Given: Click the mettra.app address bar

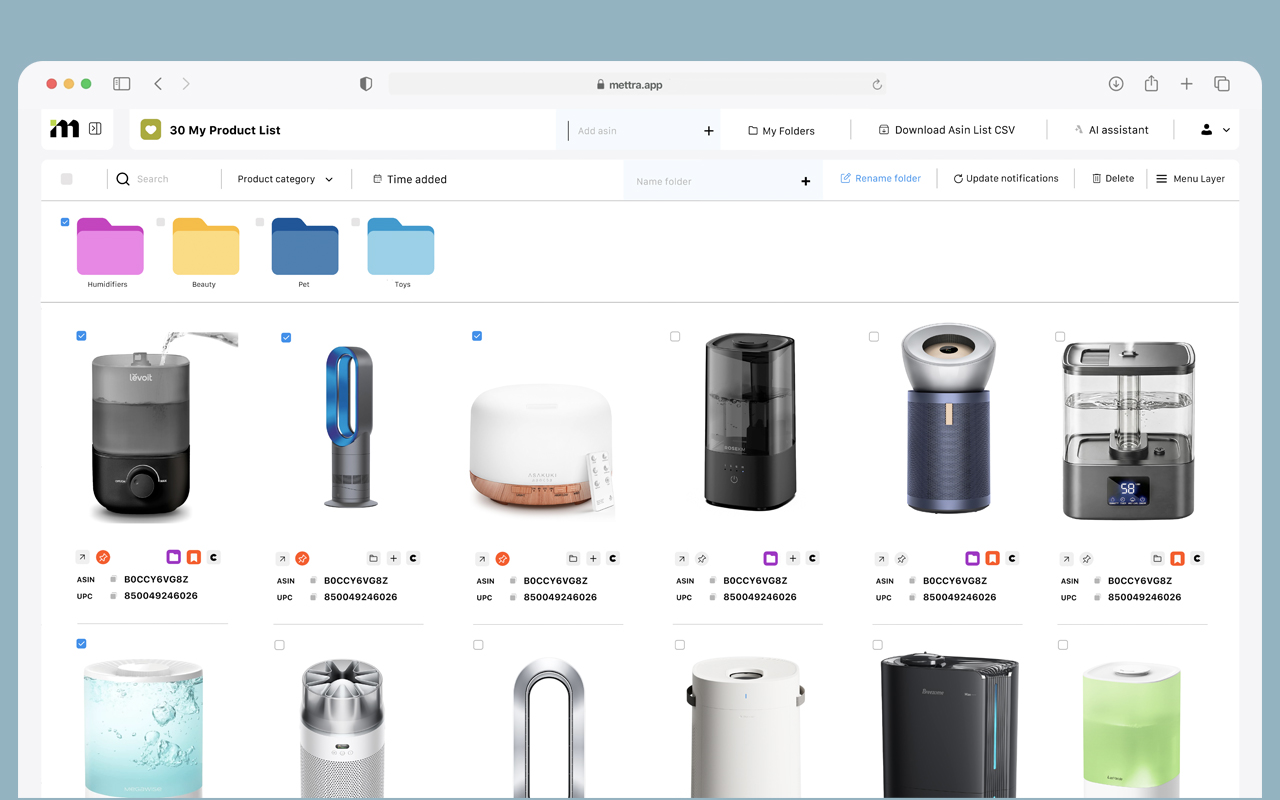Looking at the screenshot, I should point(637,85).
